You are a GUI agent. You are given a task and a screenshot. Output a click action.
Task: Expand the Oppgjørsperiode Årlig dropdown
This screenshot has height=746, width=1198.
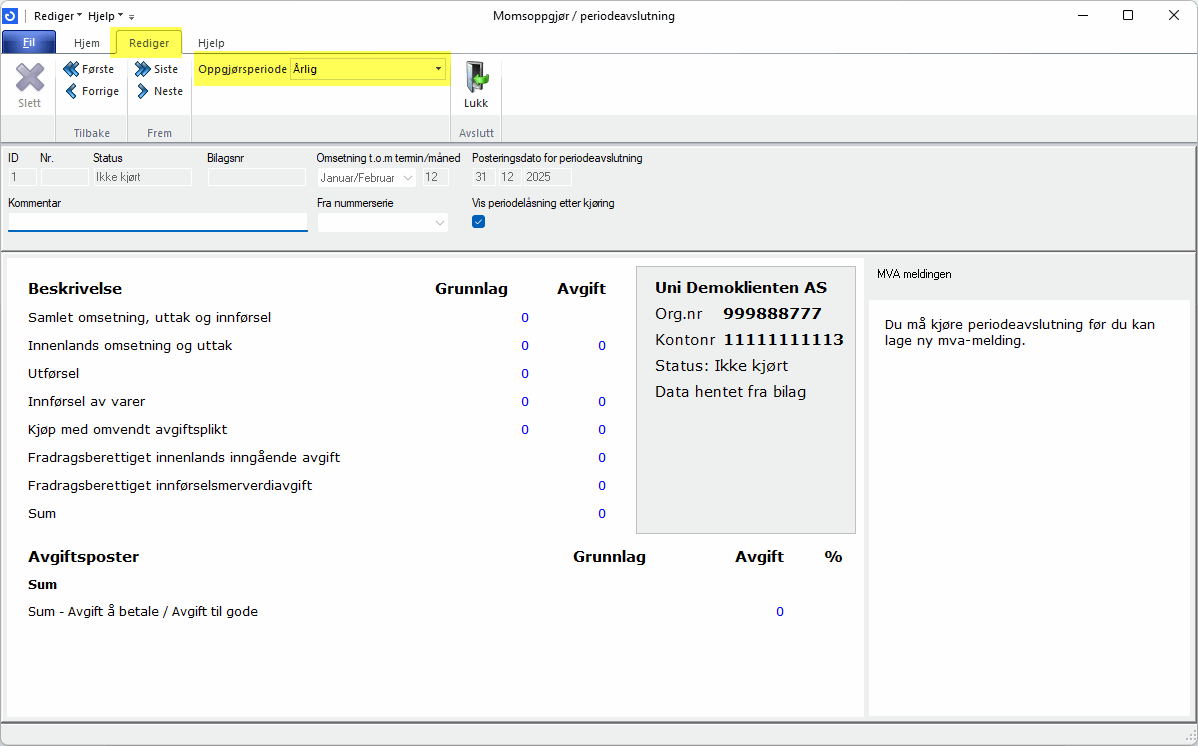(x=438, y=69)
